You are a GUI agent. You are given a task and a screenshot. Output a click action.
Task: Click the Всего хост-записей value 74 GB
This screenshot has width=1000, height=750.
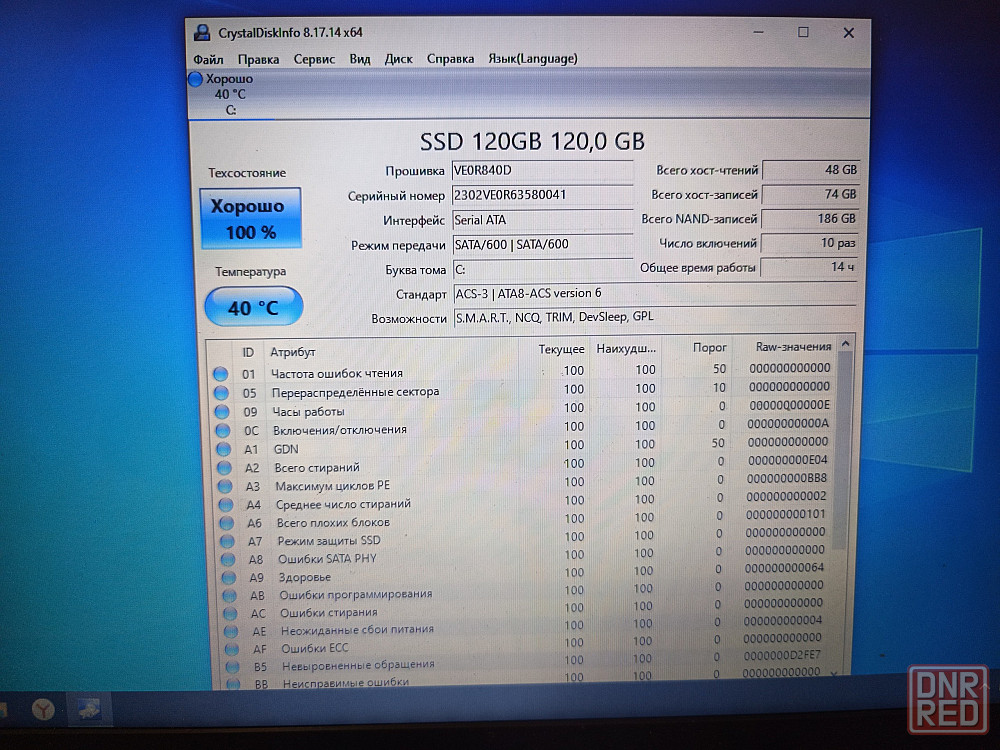point(810,195)
